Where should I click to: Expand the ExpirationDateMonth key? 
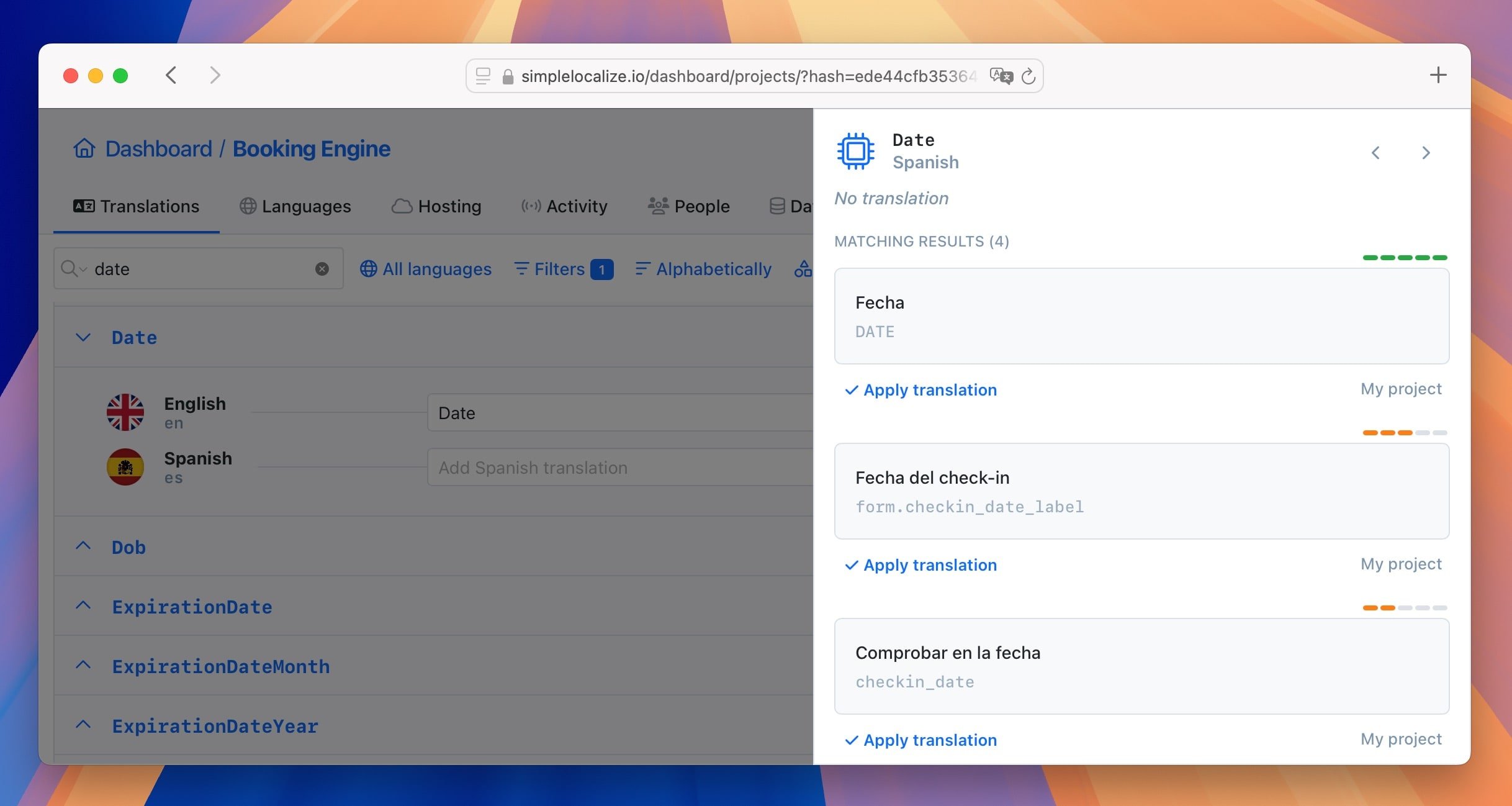tap(83, 666)
